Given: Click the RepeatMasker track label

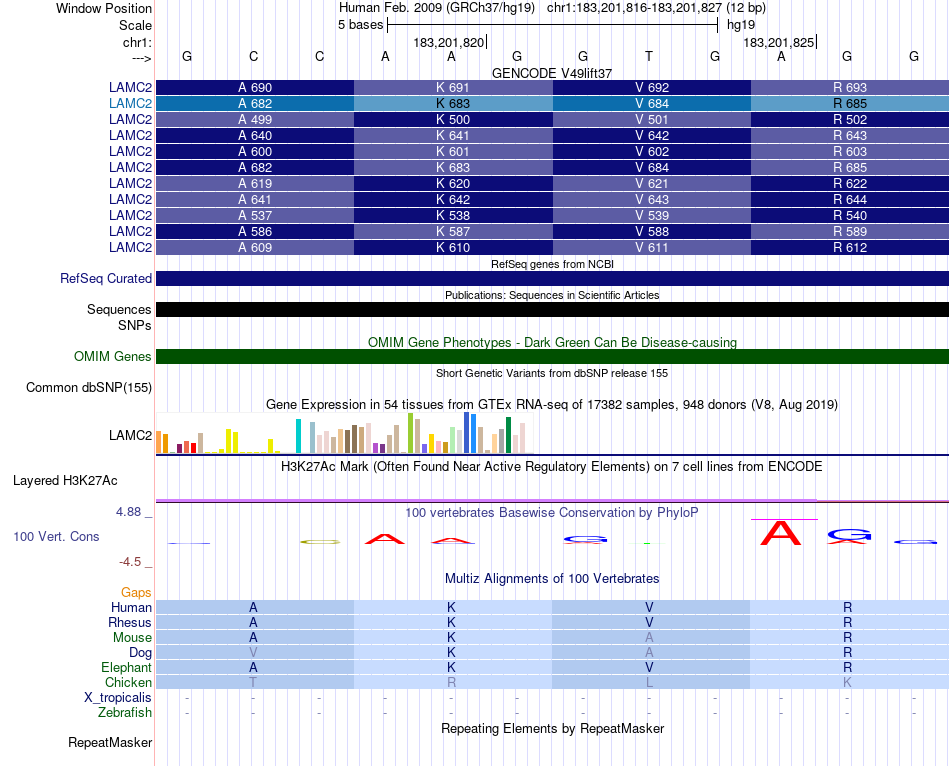Looking at the screenshot, I should pyautogui.click(x=110, y=742).
